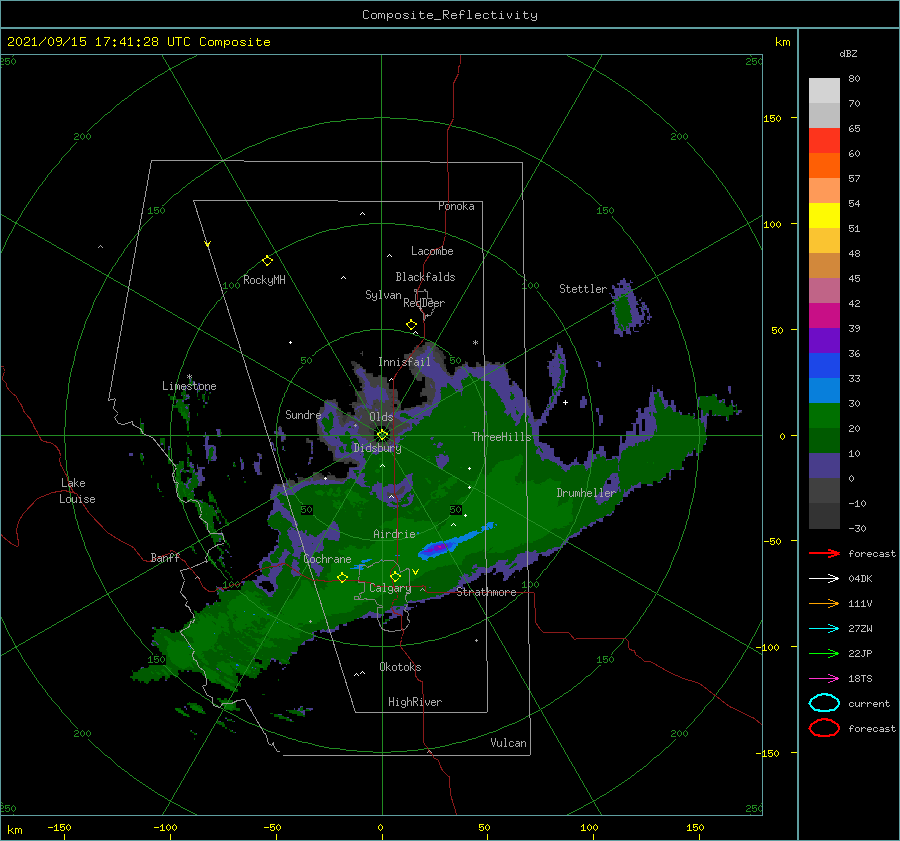Click the Ponoka city label
This screenshot has width=900, height=841.
point(456,206)
